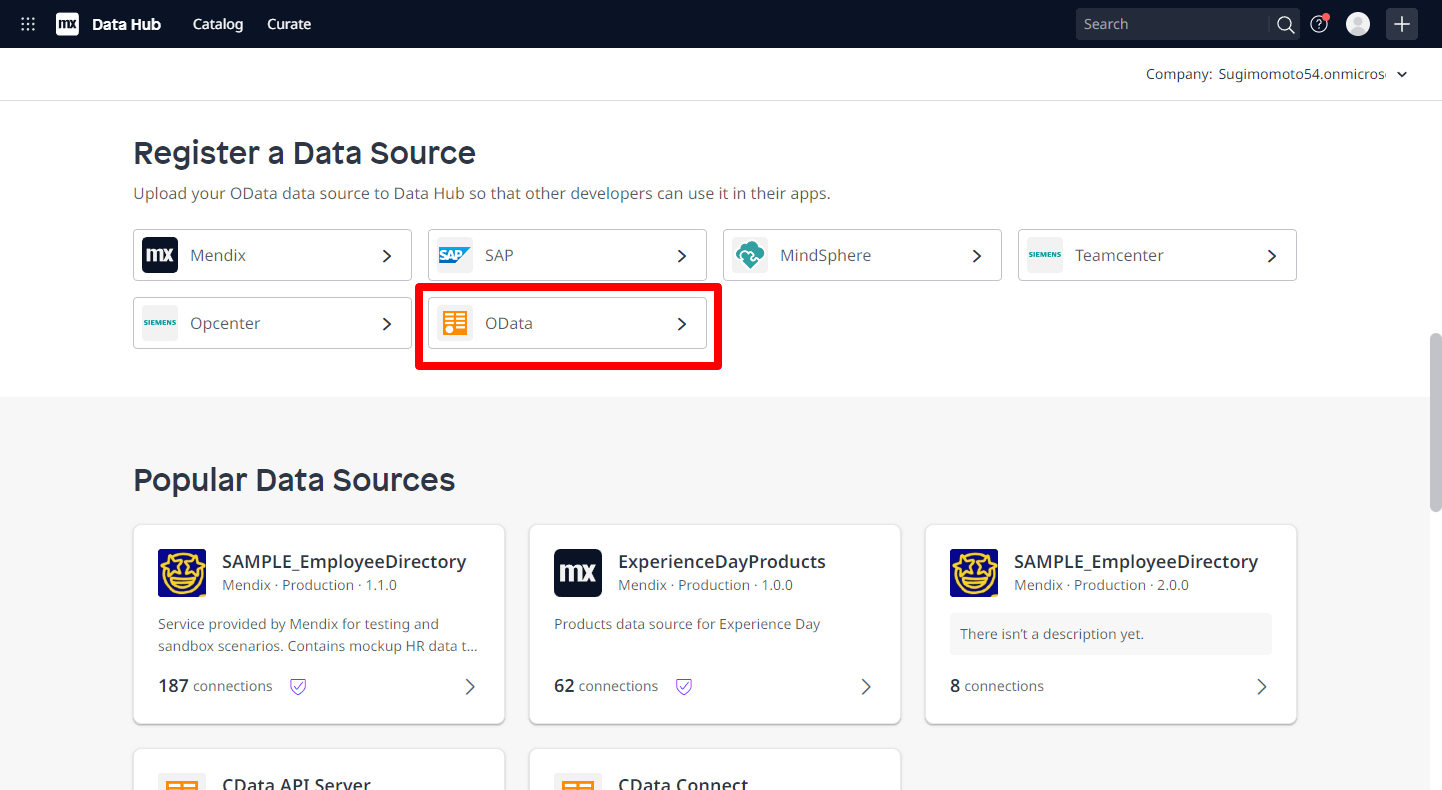The image size is (1442, 790).
Task: Open the Catalog menu item
Action: pos(218,24)
